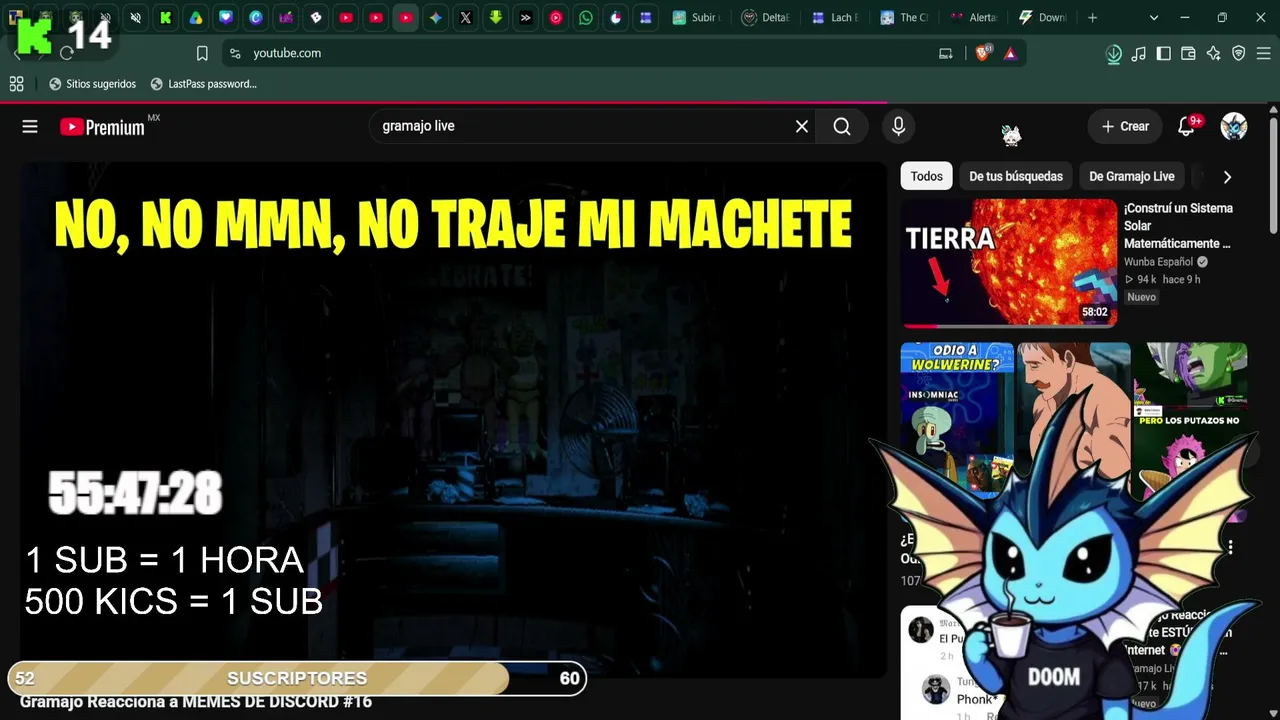This screenshot has width=1280, height=720.
Task: Open YouTube notifications bell
Action: (1186, 126)
